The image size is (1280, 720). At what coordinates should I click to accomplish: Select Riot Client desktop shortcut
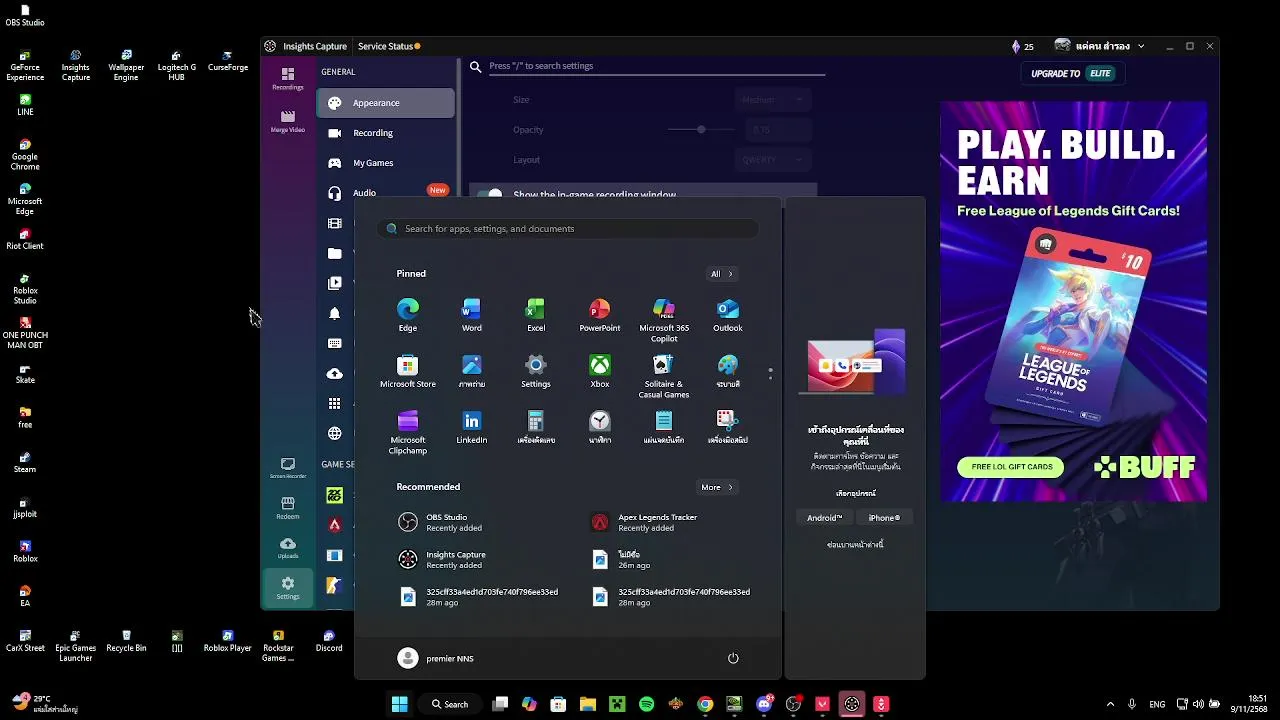point(25,239)
